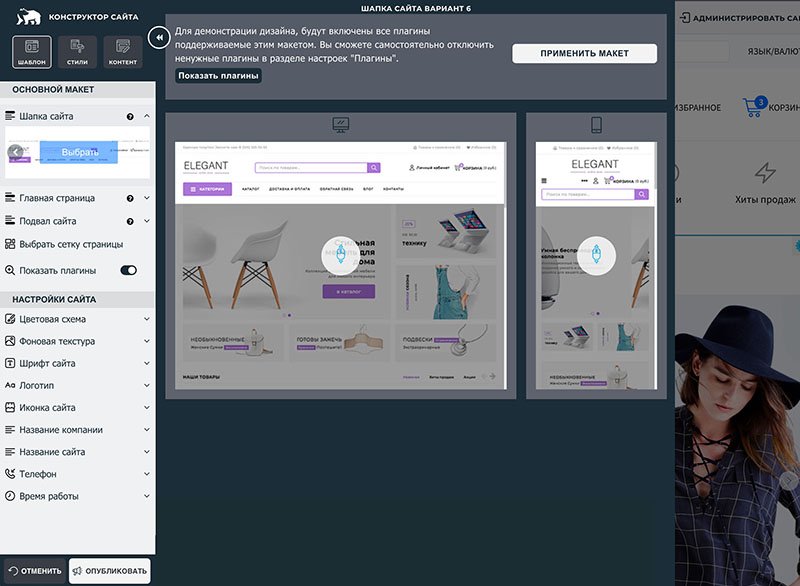Screen dimensions: 800x586
Task: Click the Опубликовать button
Action: coord(110,571)
